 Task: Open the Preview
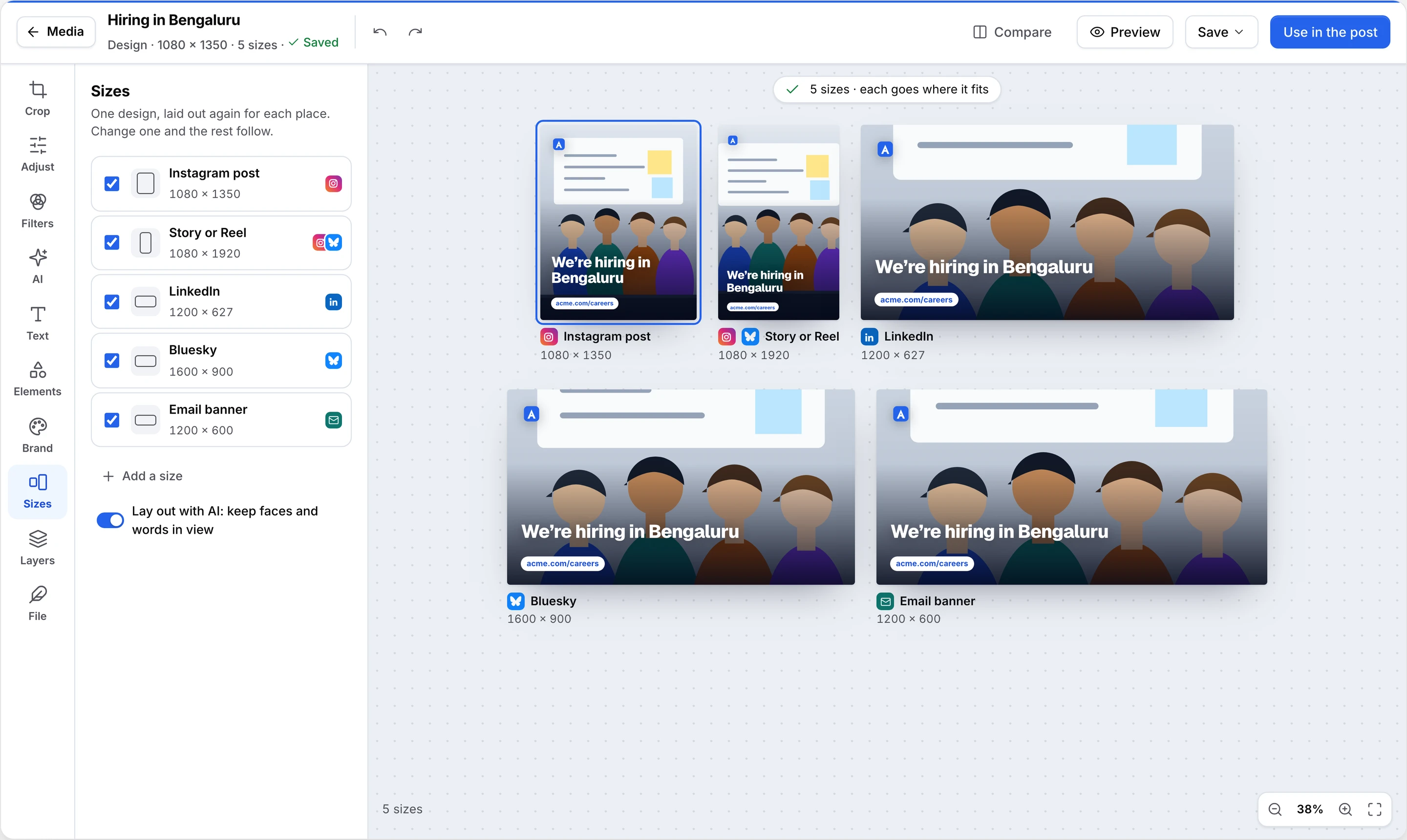click(x=1125, y=32)
